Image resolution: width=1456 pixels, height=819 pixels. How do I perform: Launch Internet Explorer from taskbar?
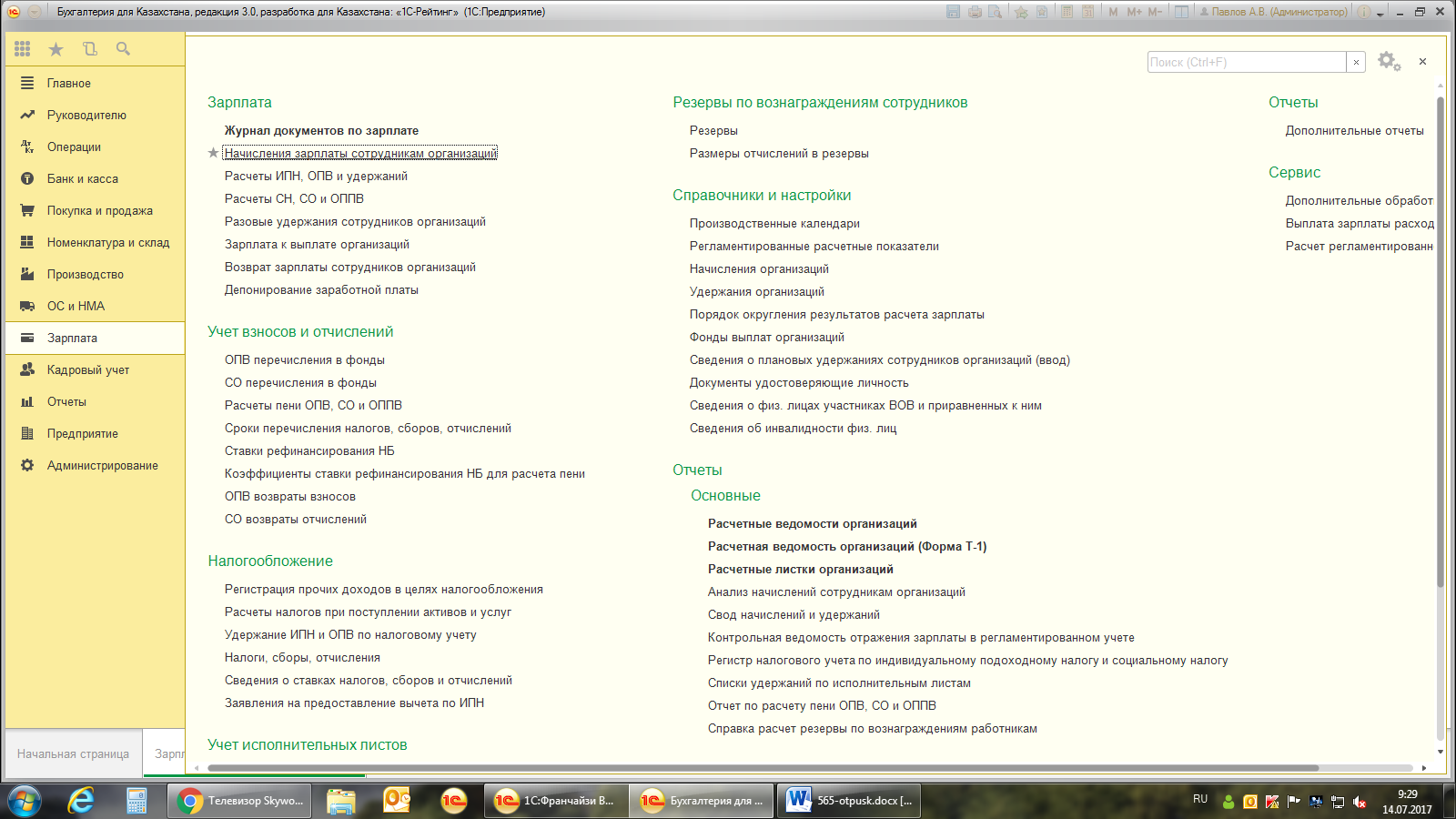pyautogui.click(x=81, y=801)
